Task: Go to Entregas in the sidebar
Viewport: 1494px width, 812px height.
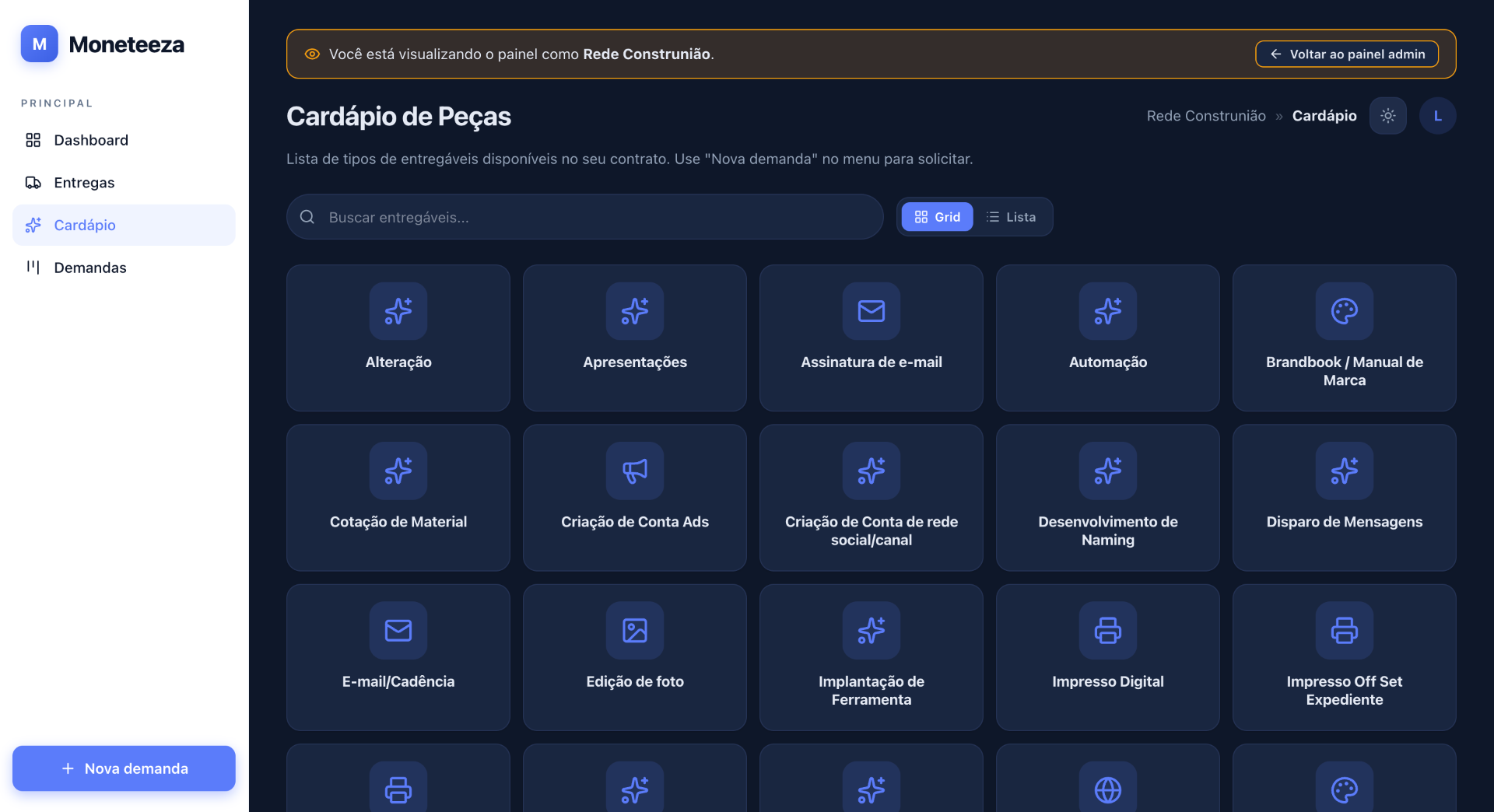Action: [x=124, y=183]
